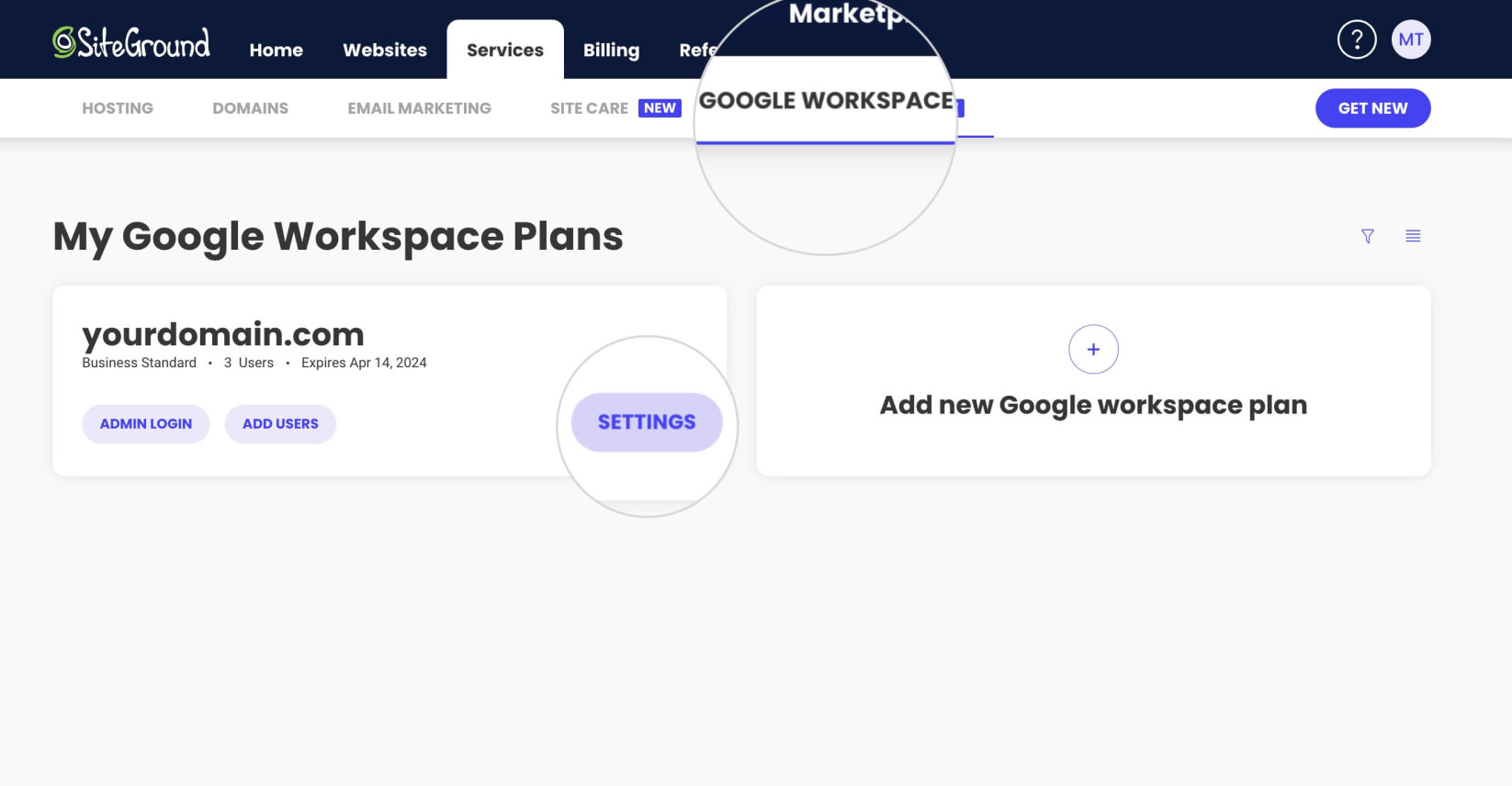Click the filter funnel icon

pyautogui.click(x=1368, y=236)
